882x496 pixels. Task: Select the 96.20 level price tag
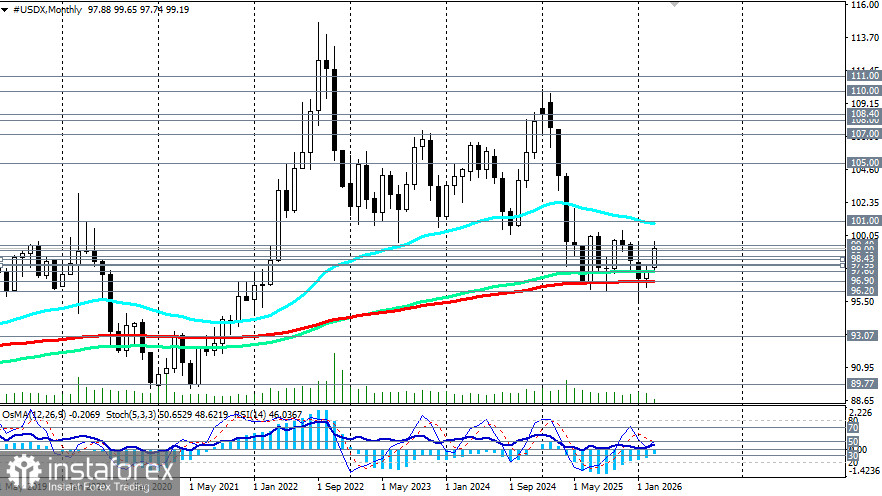coord(864,291)
